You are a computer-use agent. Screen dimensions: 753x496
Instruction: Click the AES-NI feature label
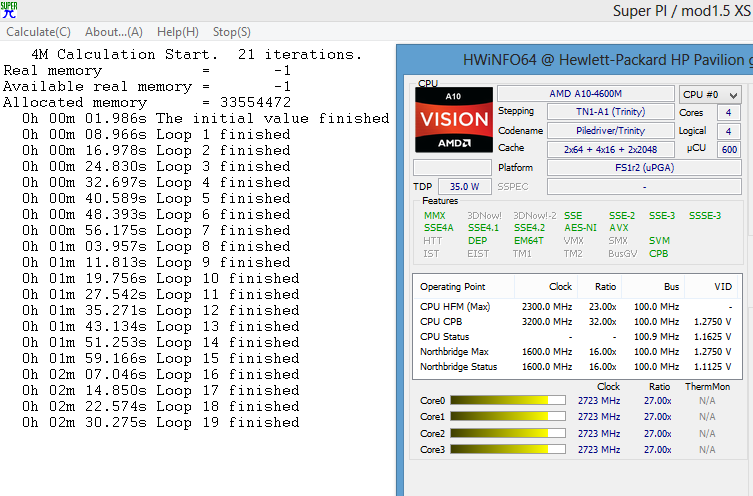[x=580, y=228]
